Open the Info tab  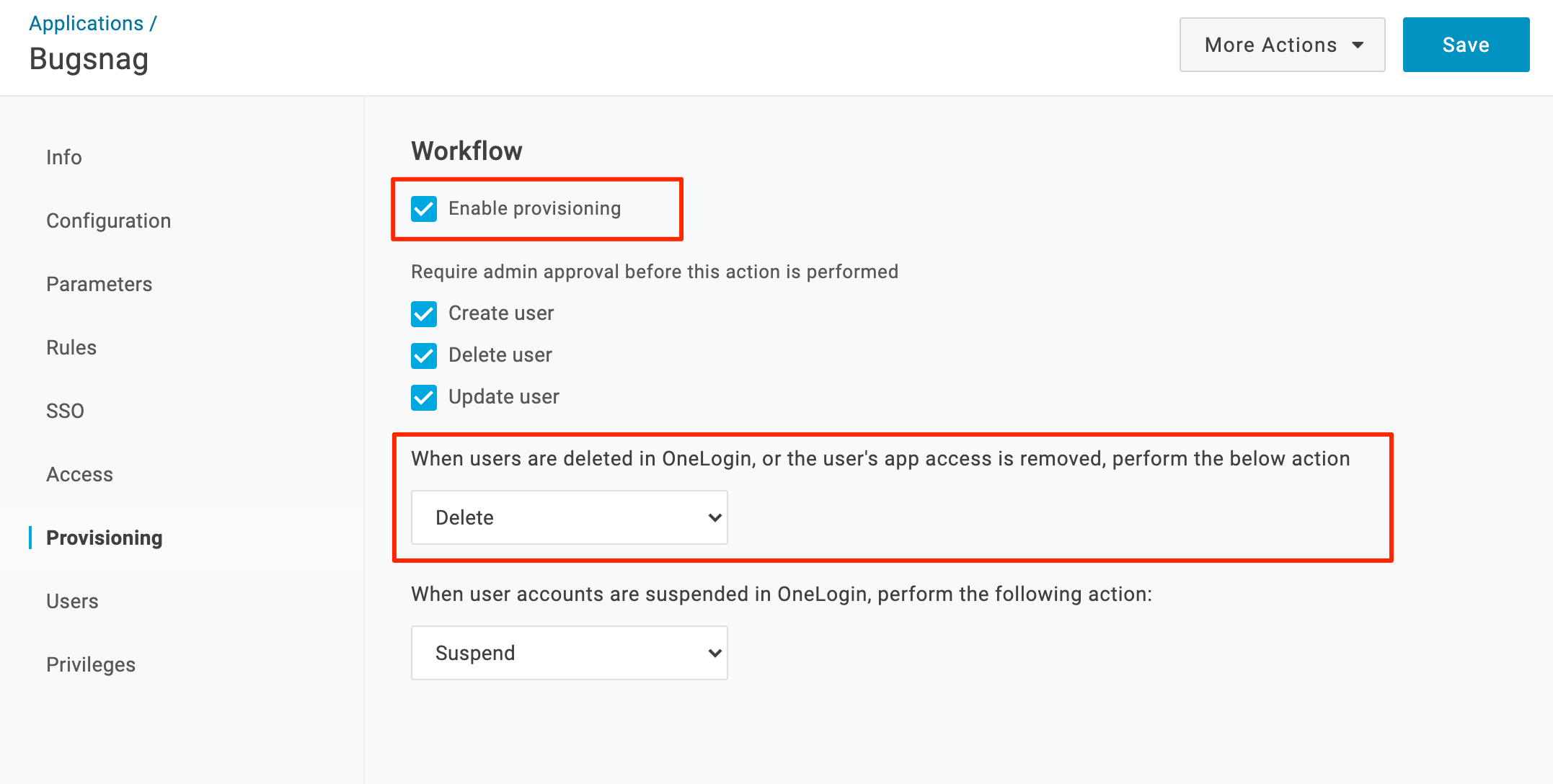point(64,157)
